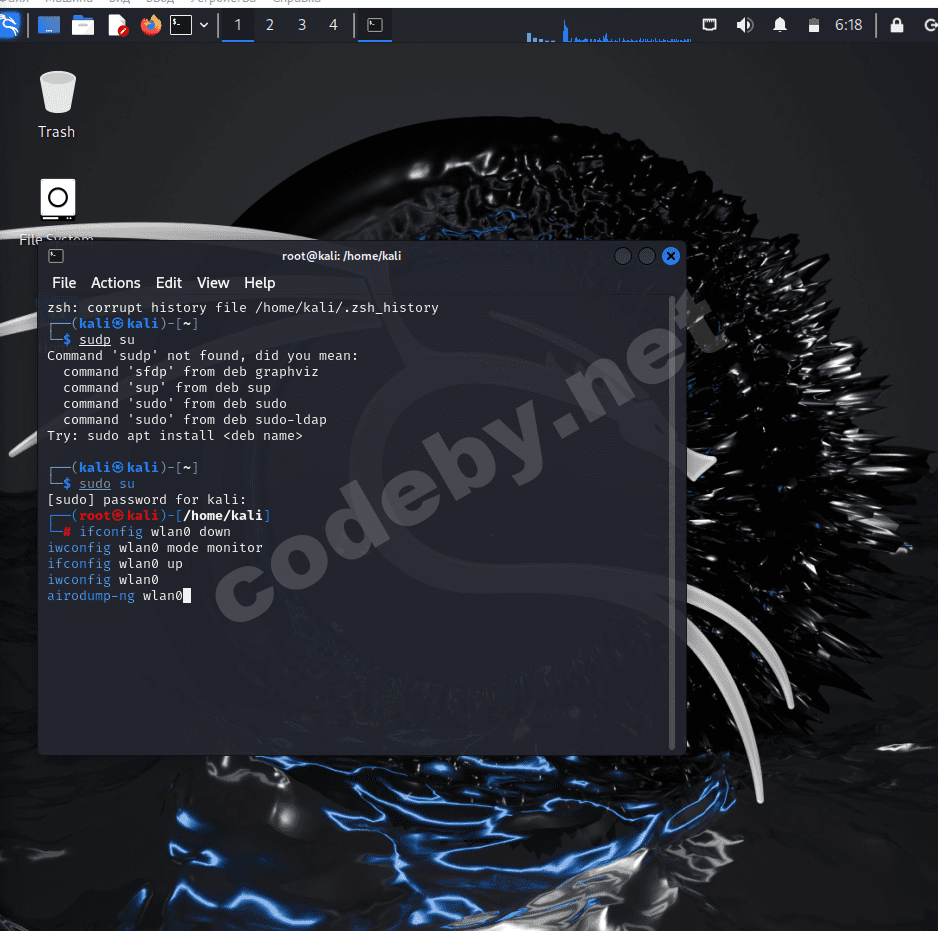
Task: Open the Edit menu in terminal
Action: tap(169, 283)
